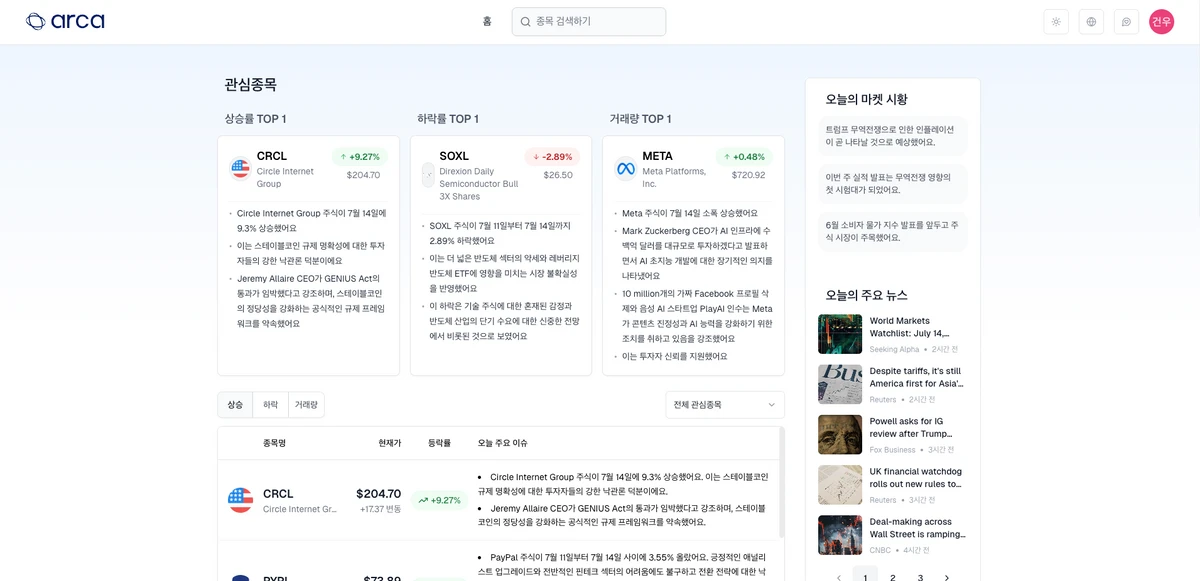Click the 관심종목 page heading
The width and height of the screenshot is (1200, 581).
[251, 85]
